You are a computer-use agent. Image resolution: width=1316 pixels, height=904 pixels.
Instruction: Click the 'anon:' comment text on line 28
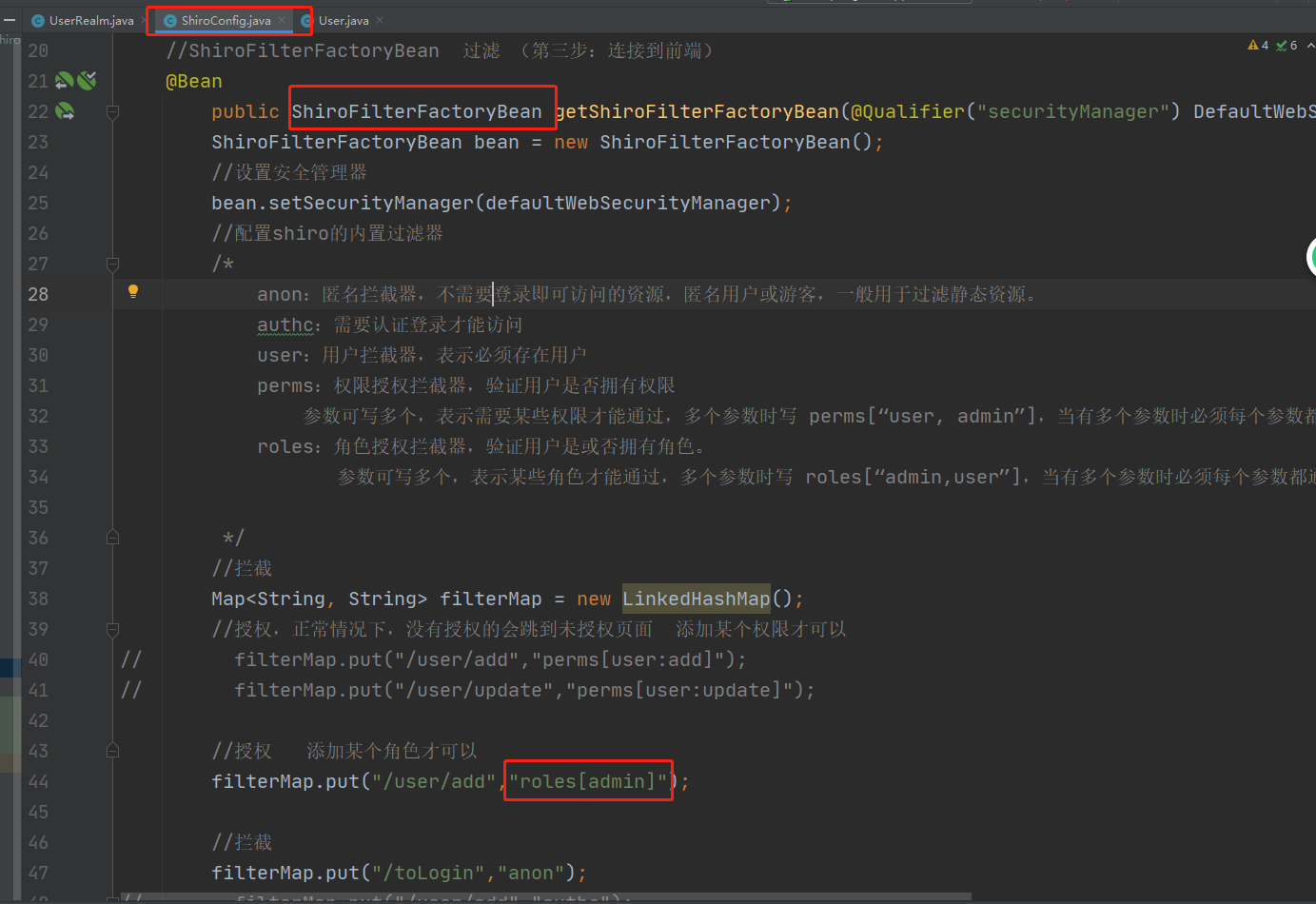click(283, 294)
